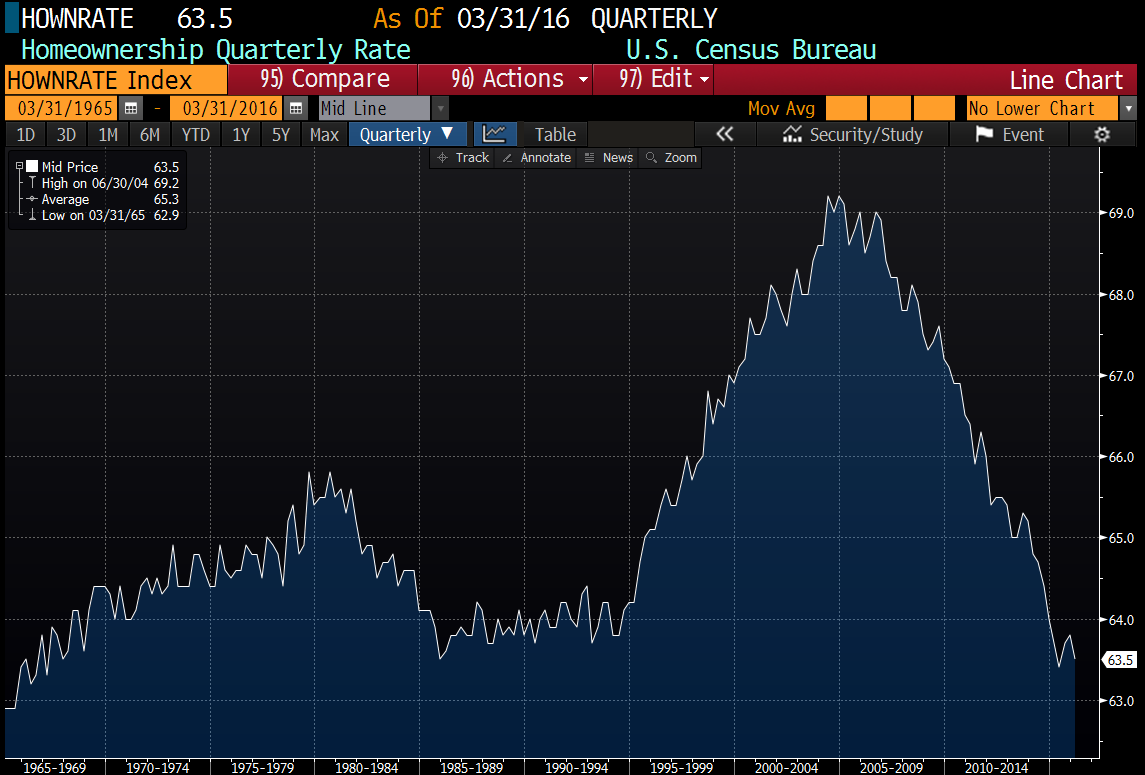Open the Event flag tool
This screenshot has height=775, width=1145.
tap(1008, 134)
